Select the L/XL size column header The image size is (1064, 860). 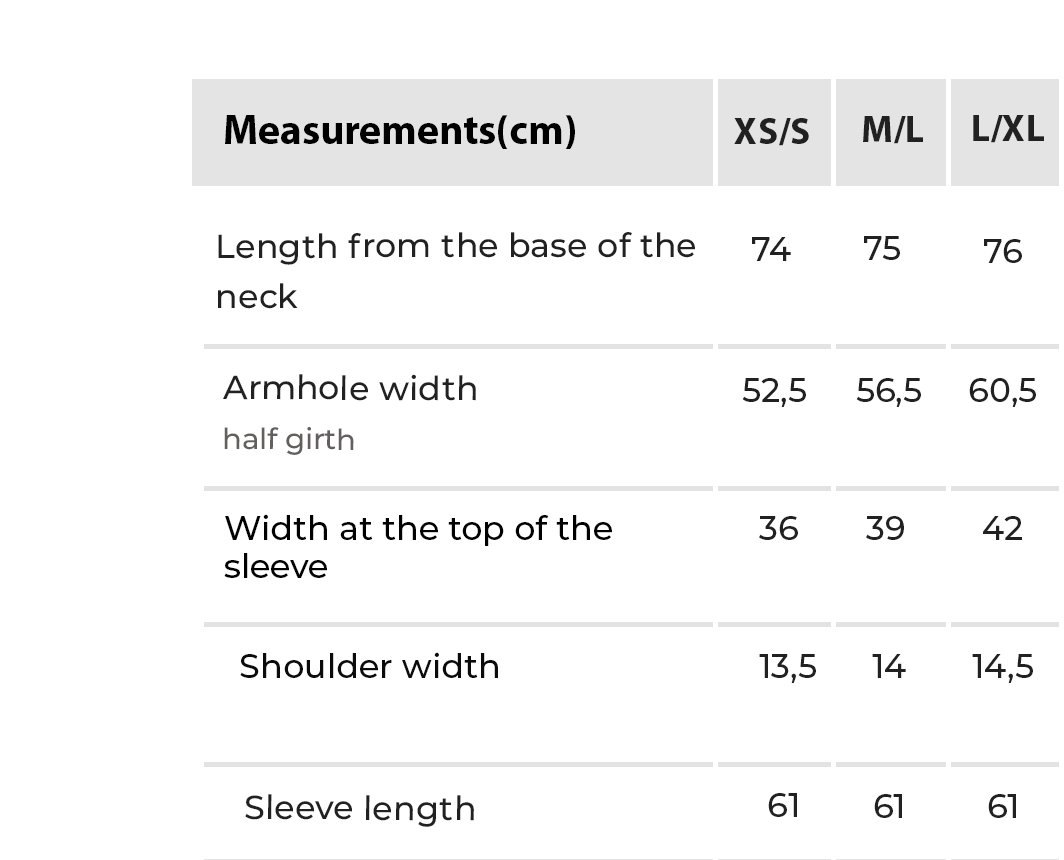(1007, 129)
